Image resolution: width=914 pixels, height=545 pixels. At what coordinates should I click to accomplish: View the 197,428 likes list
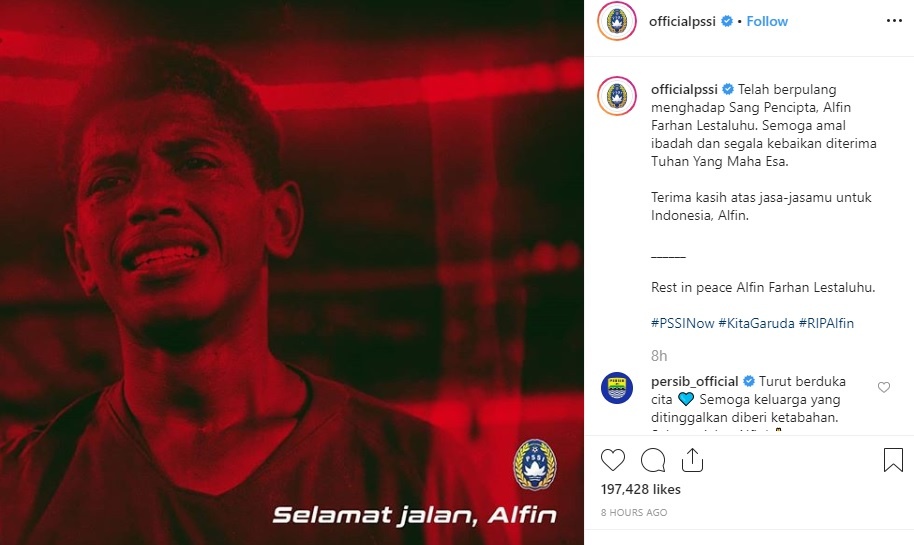[x=641, y=489]
